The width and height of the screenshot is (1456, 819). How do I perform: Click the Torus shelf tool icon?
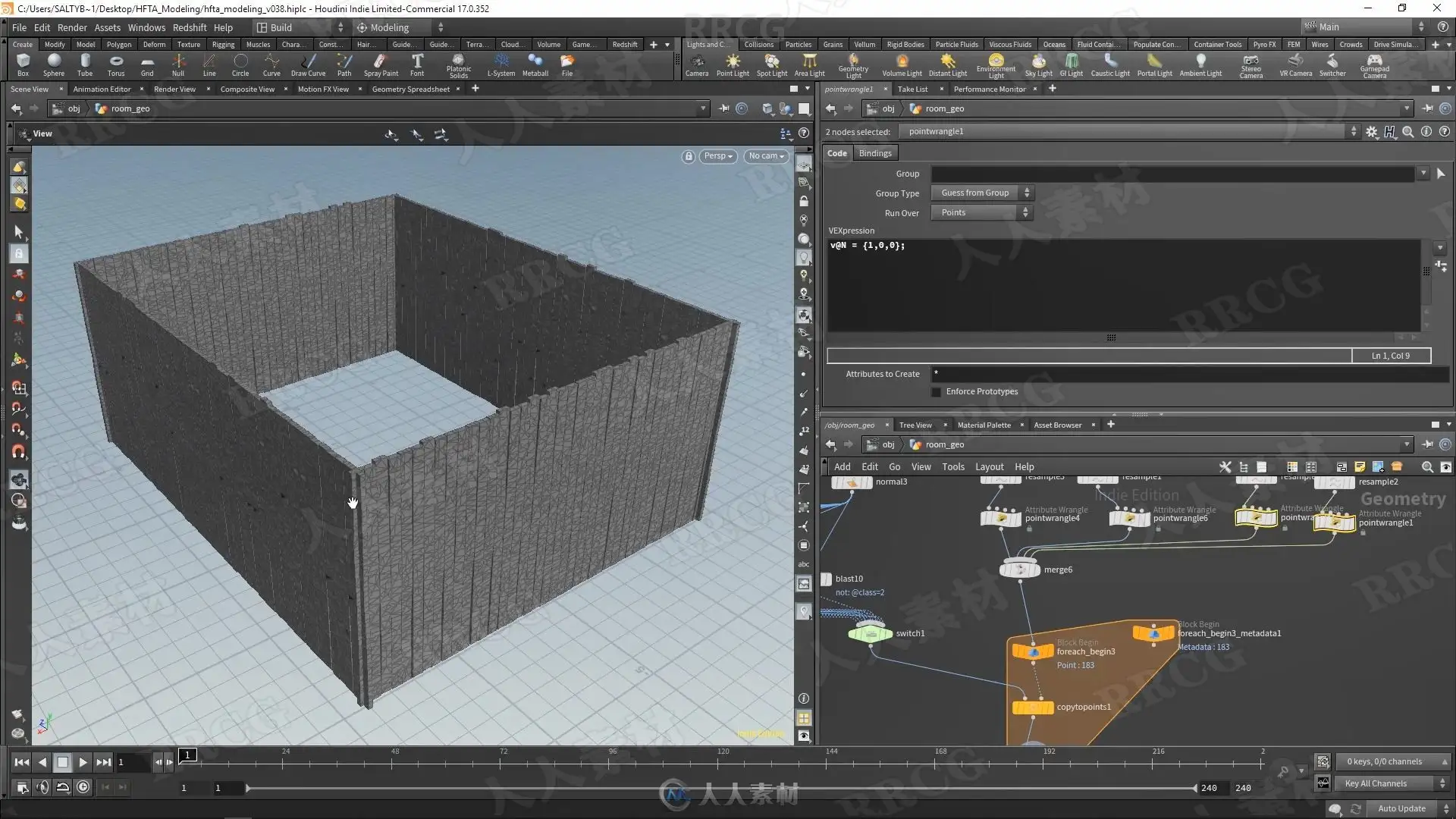point(115,64)
